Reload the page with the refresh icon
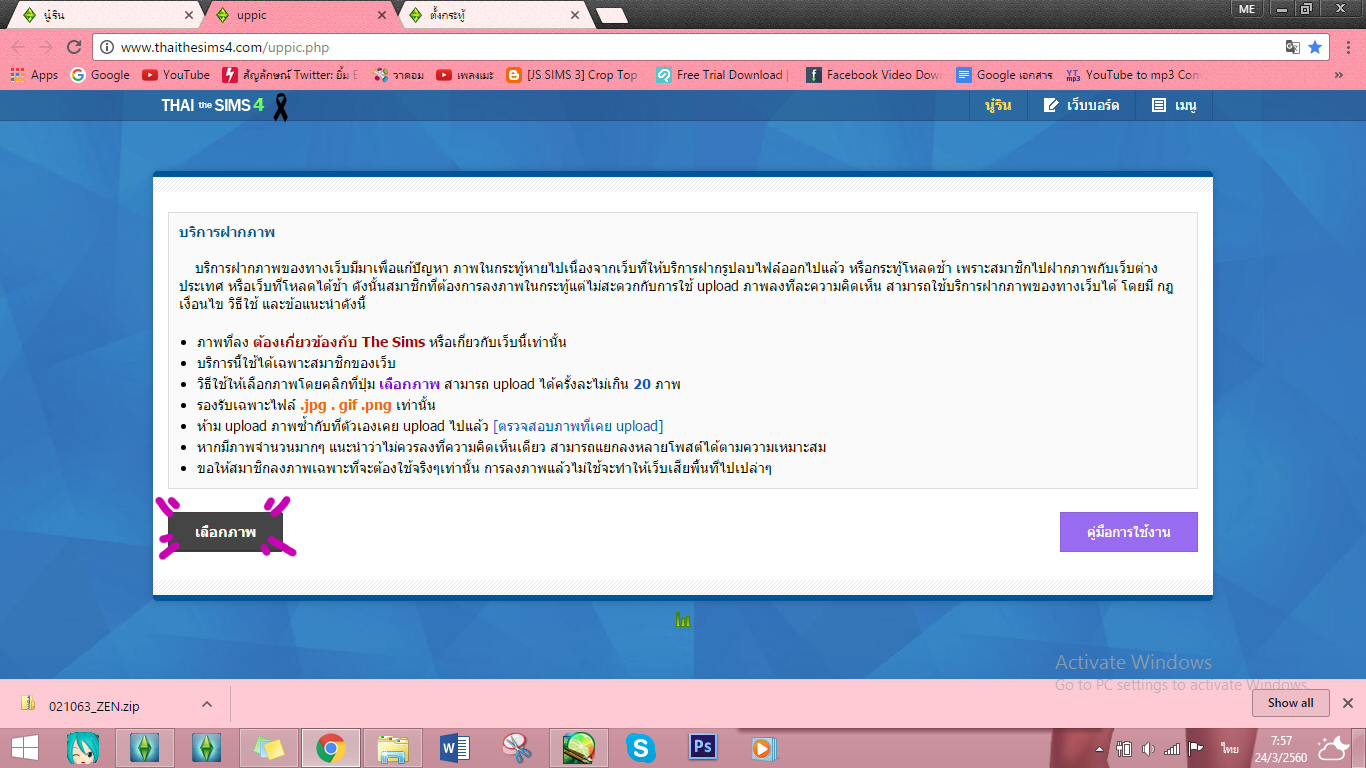The width and height of the screenshot is (1366, 768). click(x=74, y=47)
